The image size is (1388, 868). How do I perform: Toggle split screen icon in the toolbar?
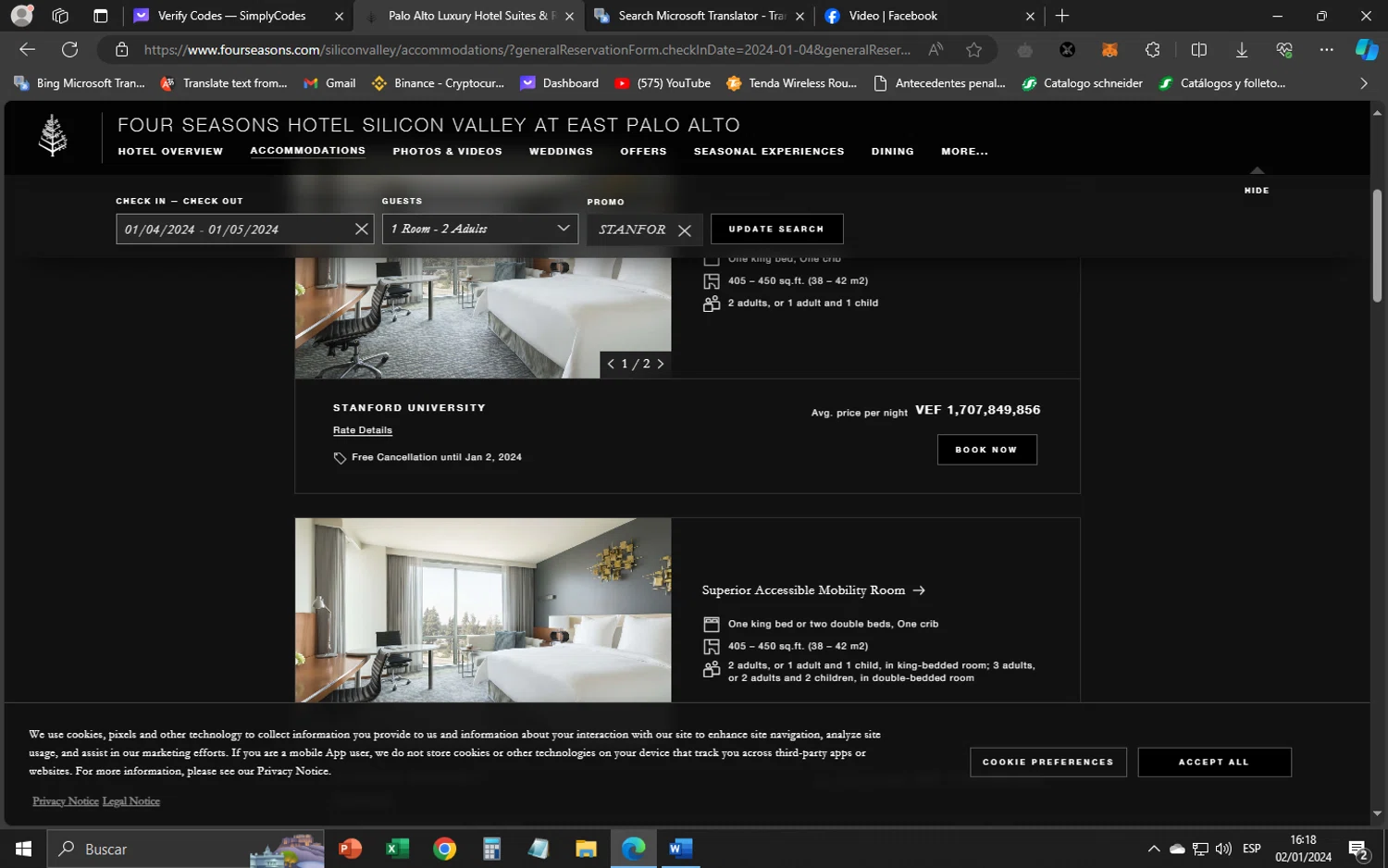click(x=1198, y=50)
